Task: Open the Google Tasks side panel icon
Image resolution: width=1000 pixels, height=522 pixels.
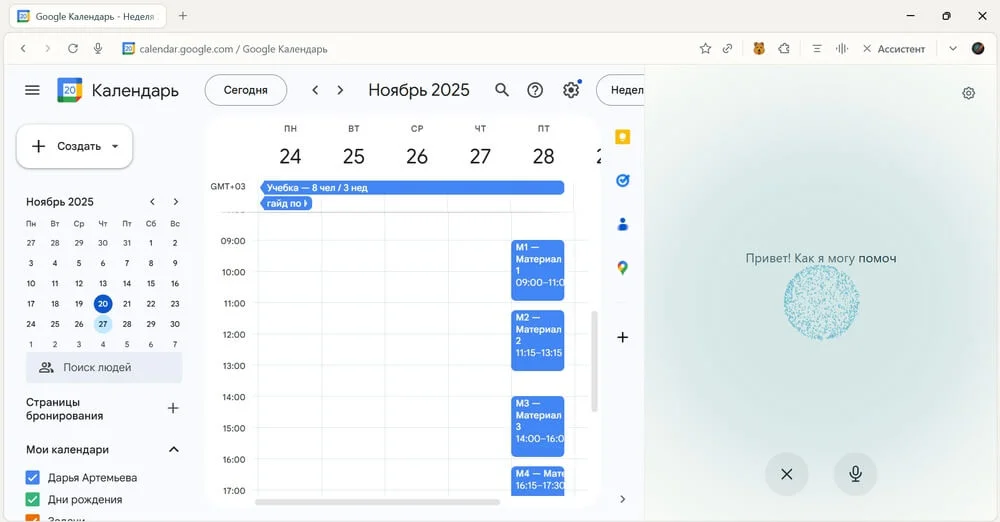Action: tap(622, 181)
